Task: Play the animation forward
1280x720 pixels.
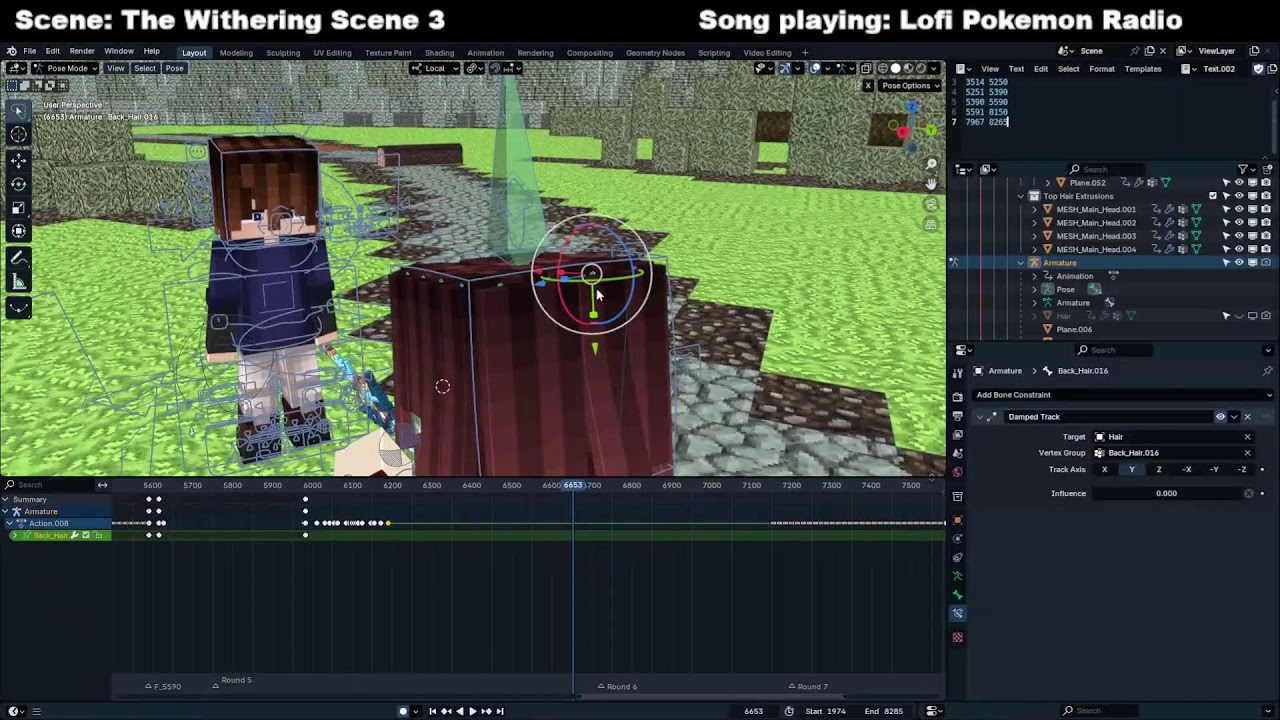Action: [x=472, y=711]
